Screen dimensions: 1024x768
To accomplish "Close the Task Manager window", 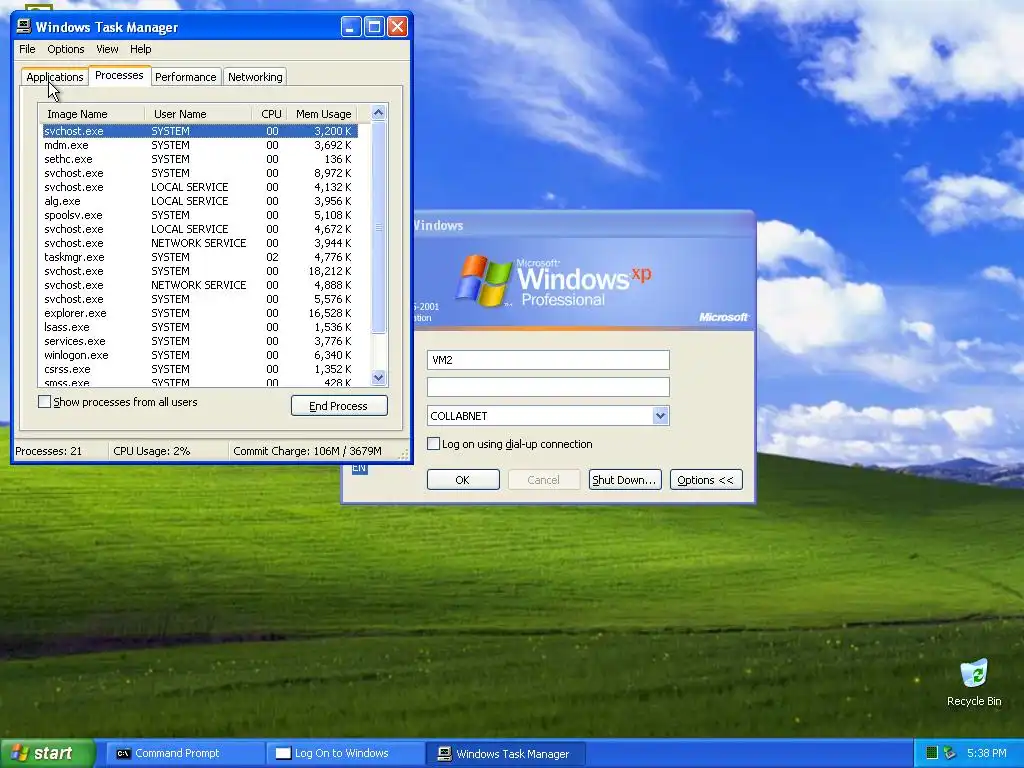I will (397, 27).
